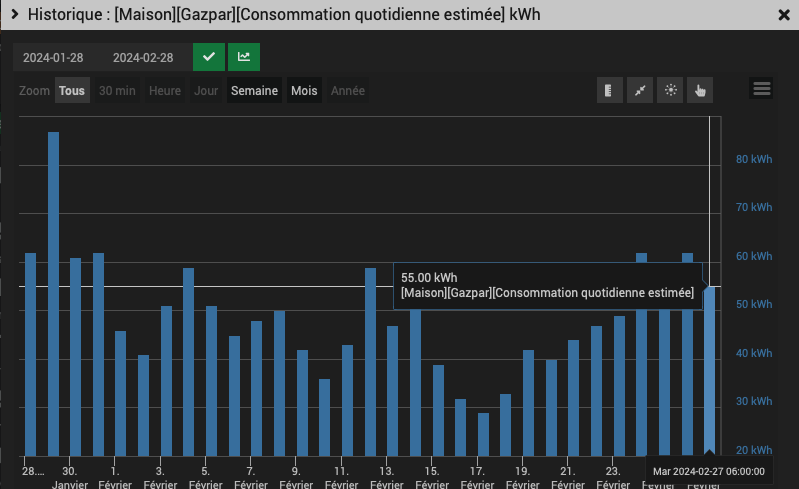799x489 pixels.
Task: Toggle the bar grouping ruler icon
Action: click(609, 90)
